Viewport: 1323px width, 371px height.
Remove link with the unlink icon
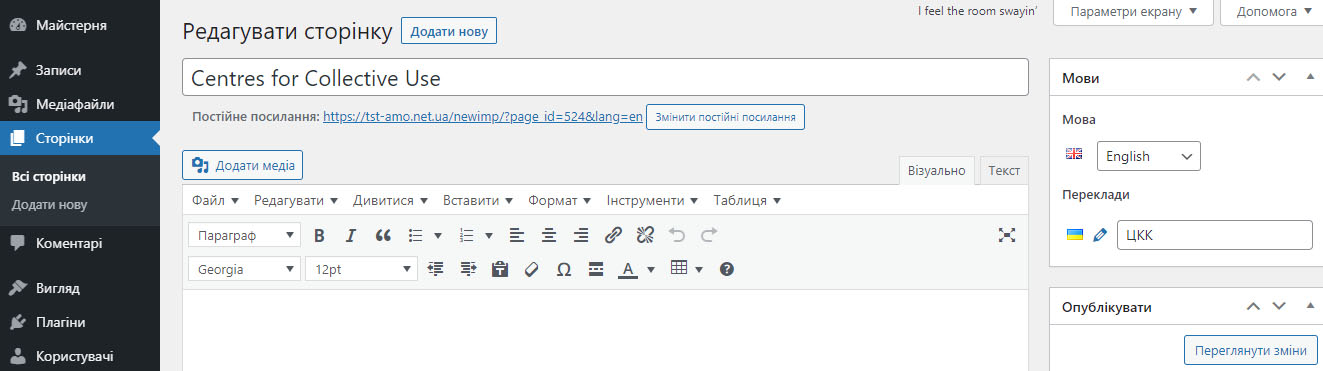point(645,236)
